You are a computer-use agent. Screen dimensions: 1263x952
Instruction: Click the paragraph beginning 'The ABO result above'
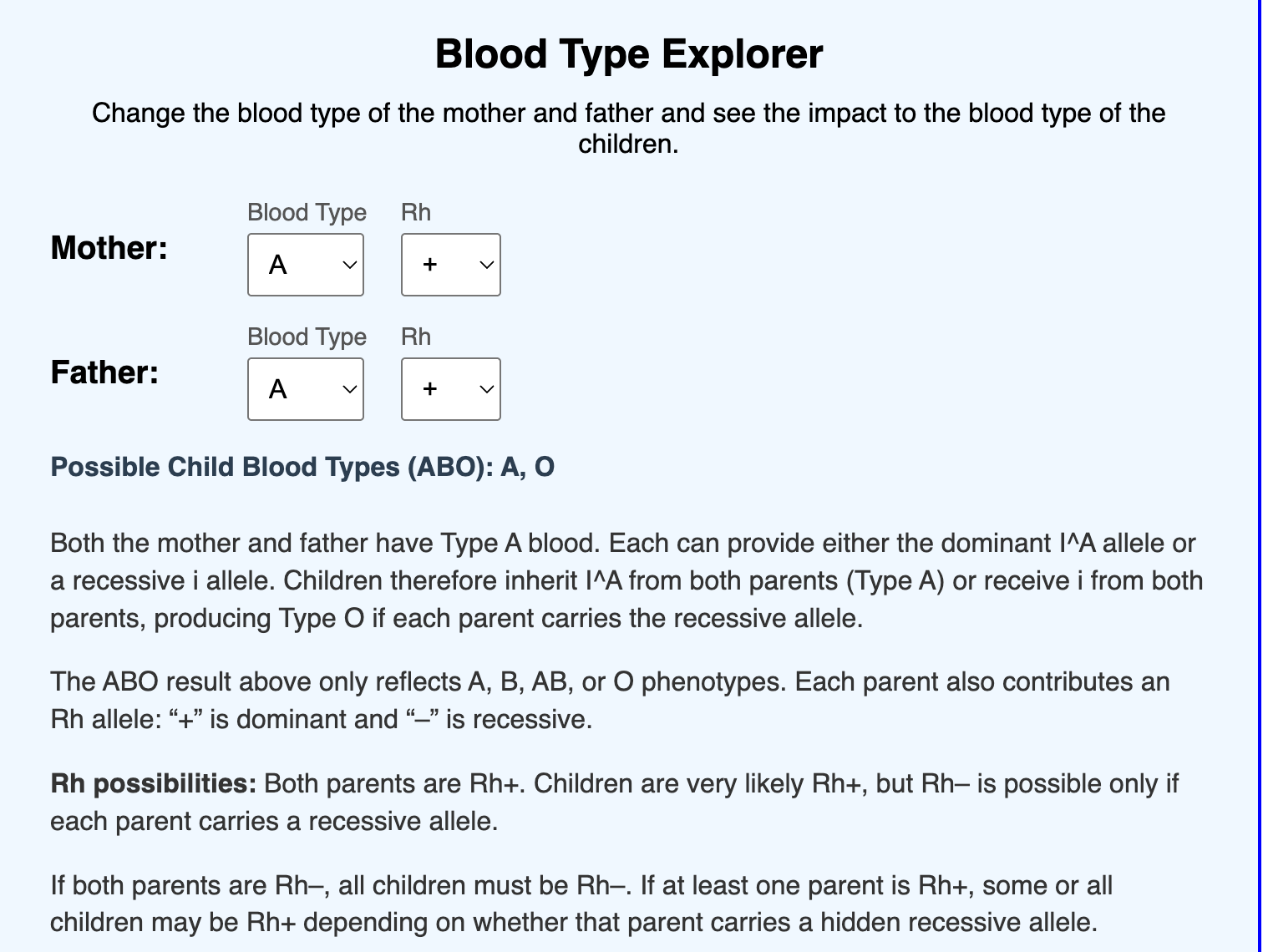(610, 700)
